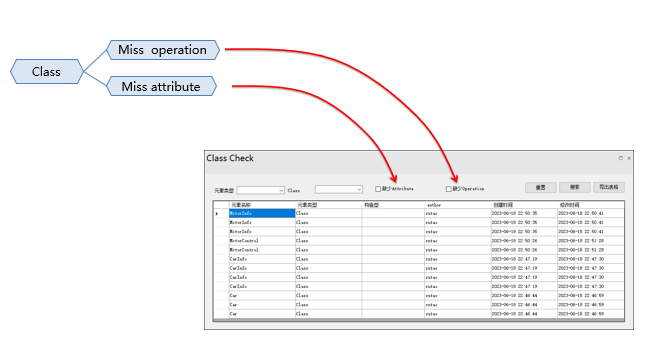Select the Miss operation shape
The image size is (658, 361).
coord(163,50)
